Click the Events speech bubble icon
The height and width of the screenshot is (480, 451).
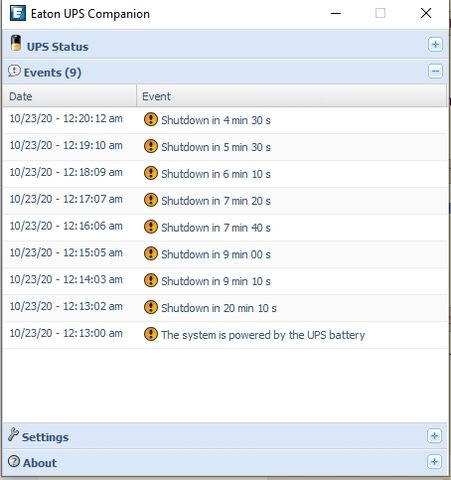coord(14,71)
